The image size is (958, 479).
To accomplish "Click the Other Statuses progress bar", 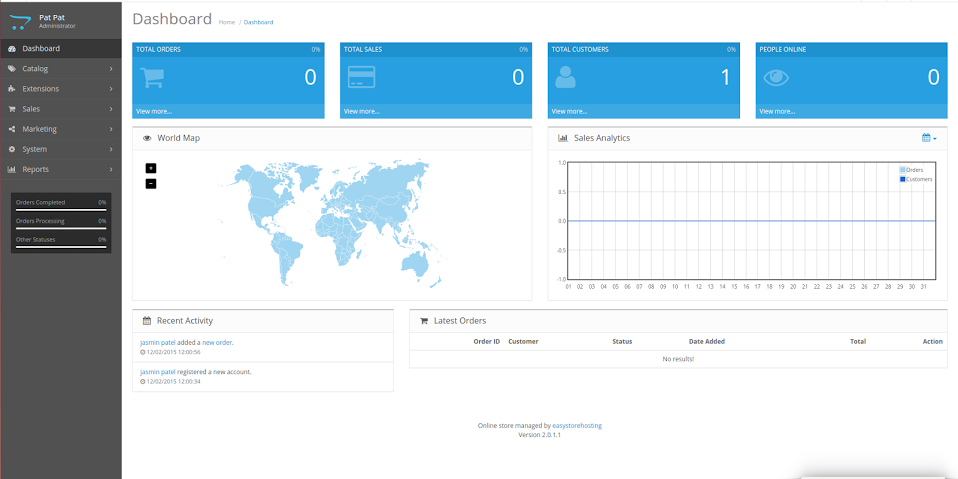I will [x=61, y=247].
